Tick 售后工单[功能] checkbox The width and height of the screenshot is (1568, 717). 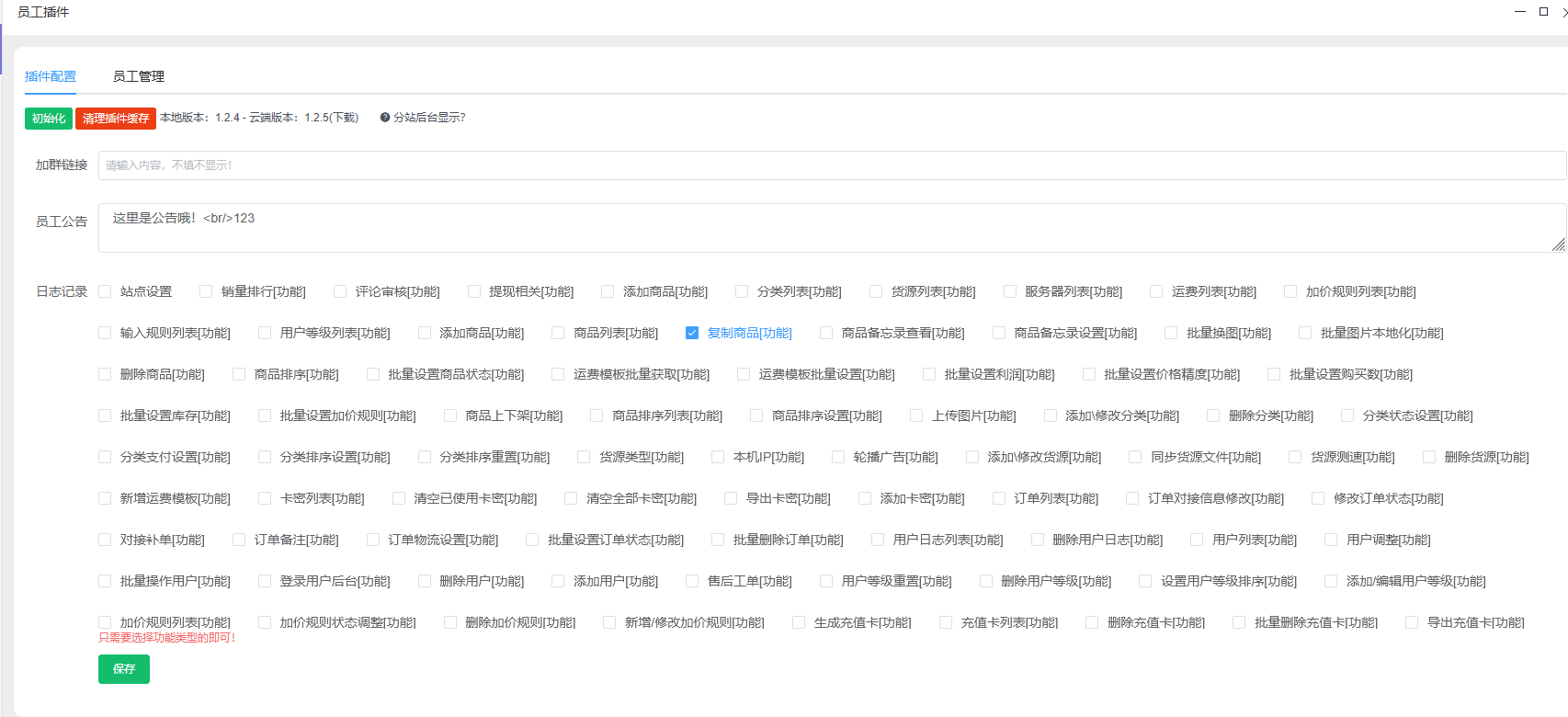tap(692, 581)
